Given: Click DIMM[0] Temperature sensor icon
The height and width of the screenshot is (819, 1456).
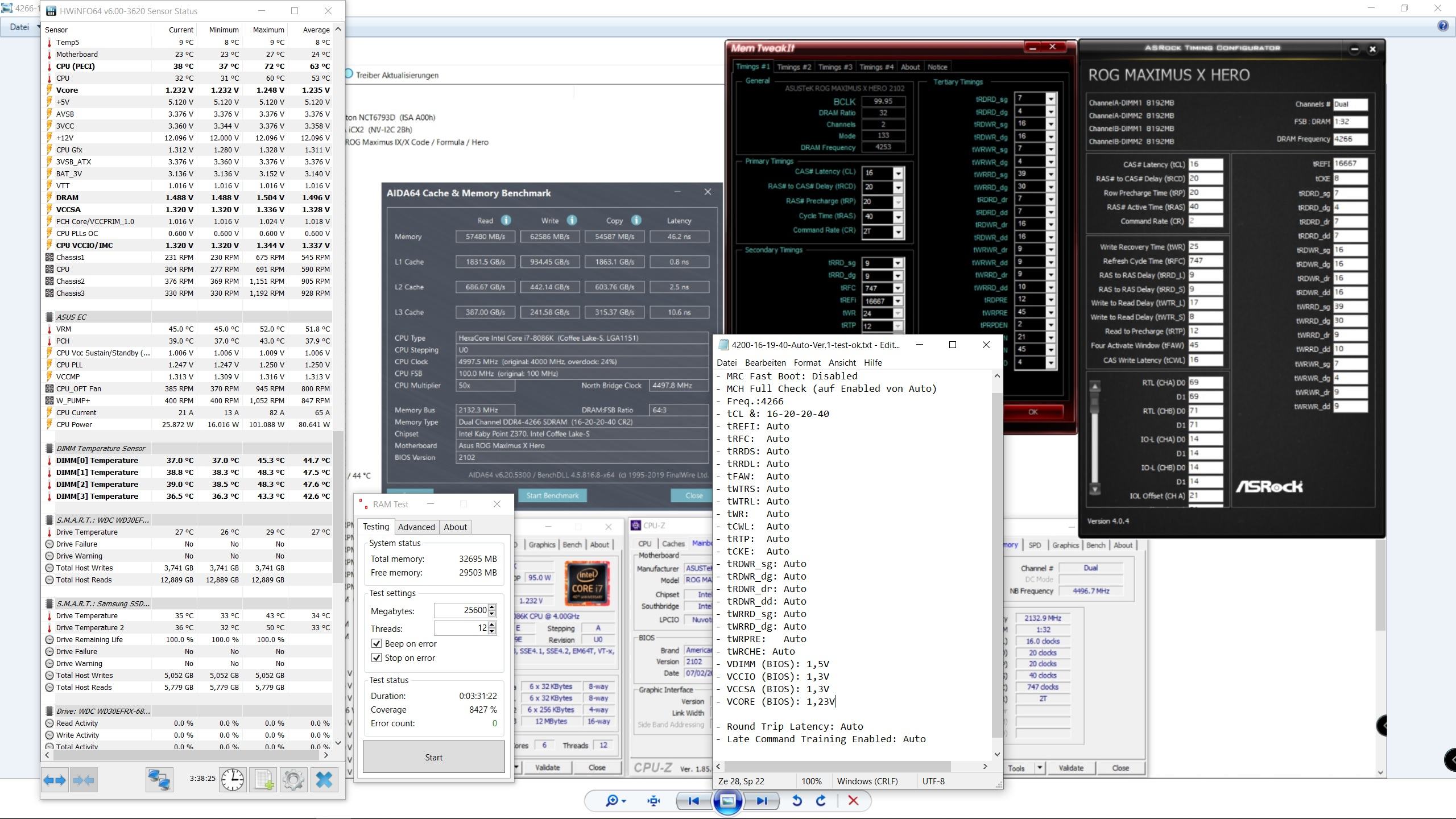Looking at the screenshot, I should click(x=49, y=461).
